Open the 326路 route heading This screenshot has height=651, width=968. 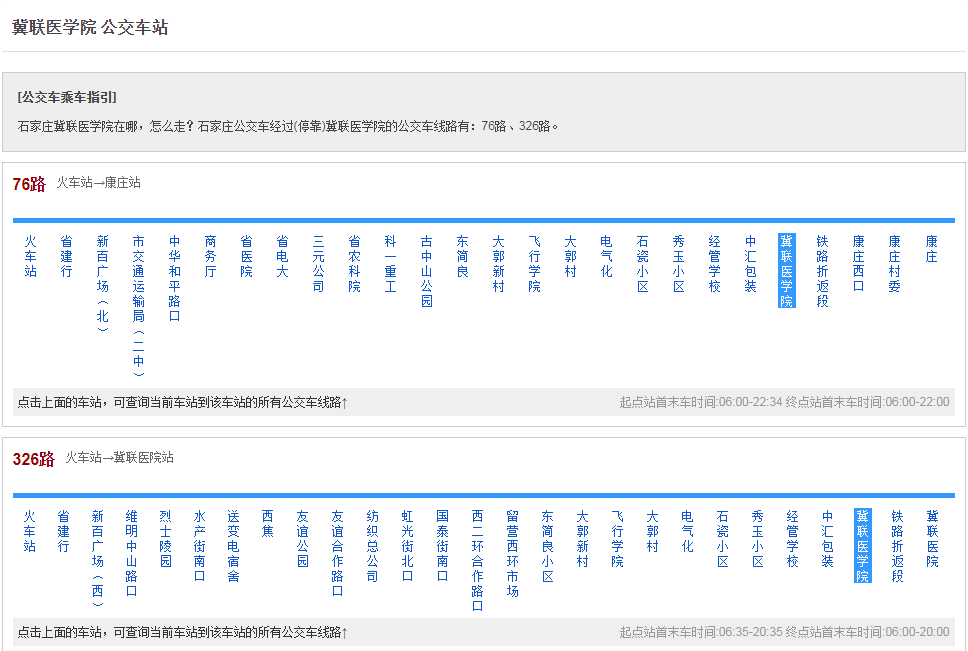click(32, 458)
